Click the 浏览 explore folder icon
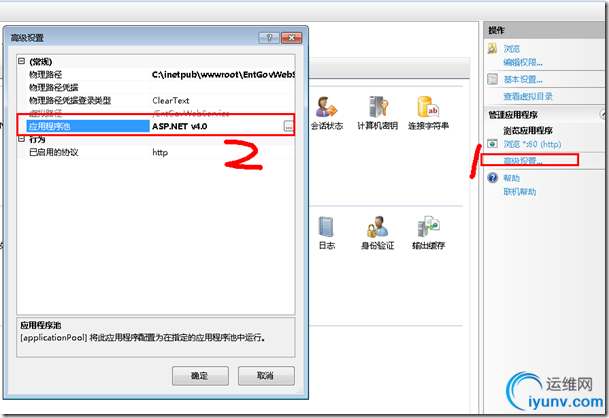The height and width of the screenshot is (418, 609). (x=492, y=48)
